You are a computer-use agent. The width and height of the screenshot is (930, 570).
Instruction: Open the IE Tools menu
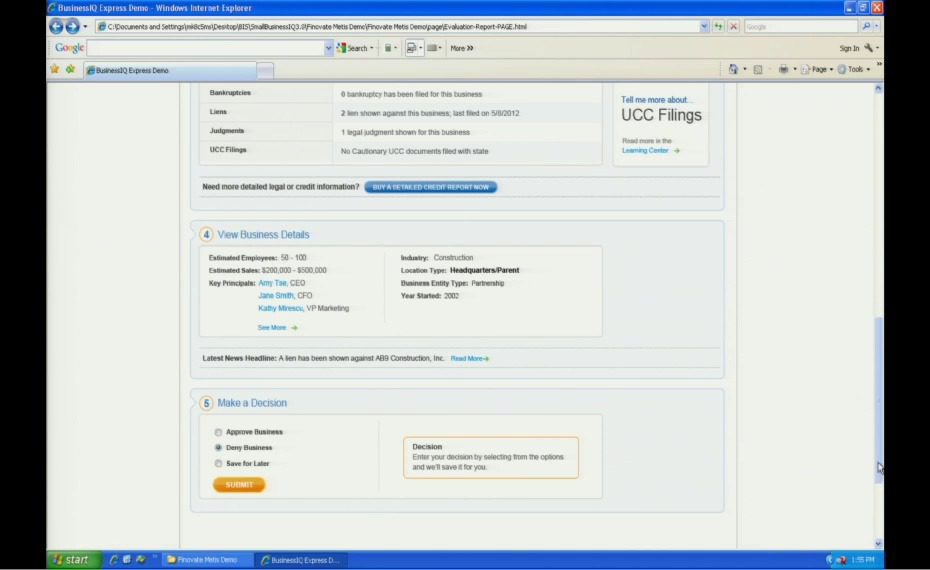coord(853,69)
